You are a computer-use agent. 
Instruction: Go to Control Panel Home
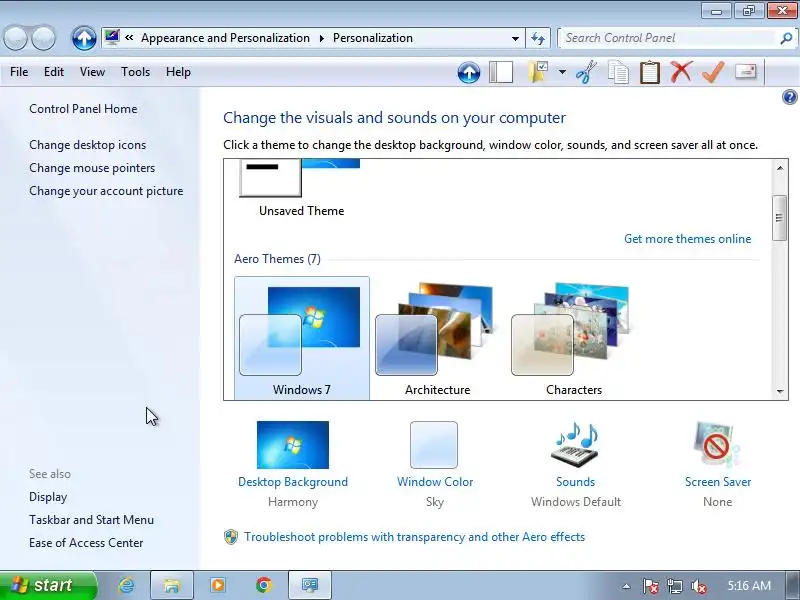coord(83,109)
